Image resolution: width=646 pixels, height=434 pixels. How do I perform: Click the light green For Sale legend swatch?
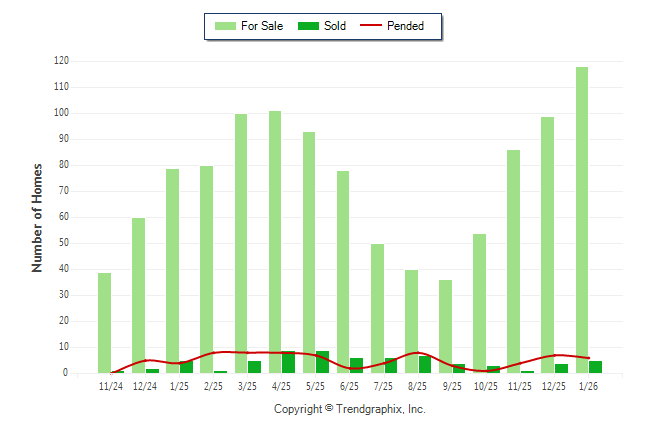click(x=224, y=26)
